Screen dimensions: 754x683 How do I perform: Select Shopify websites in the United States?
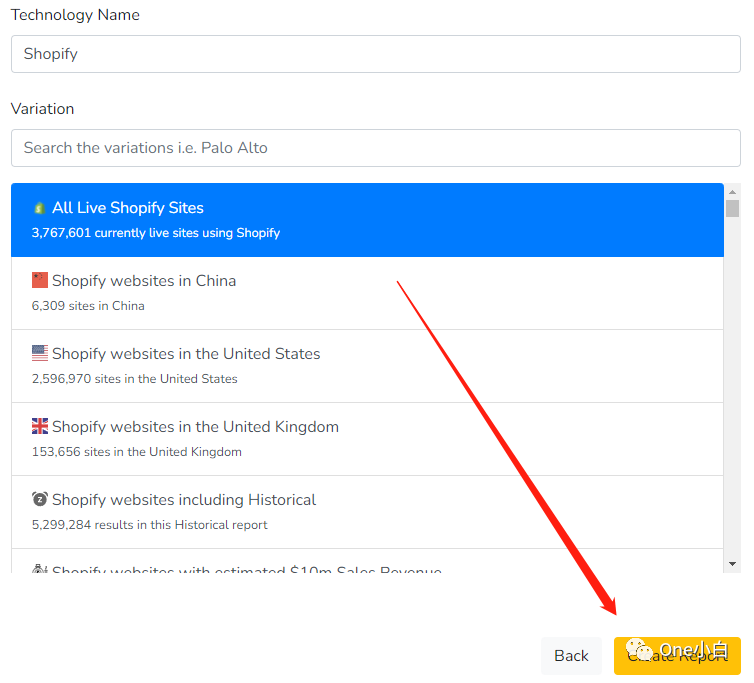coord(367,366)
